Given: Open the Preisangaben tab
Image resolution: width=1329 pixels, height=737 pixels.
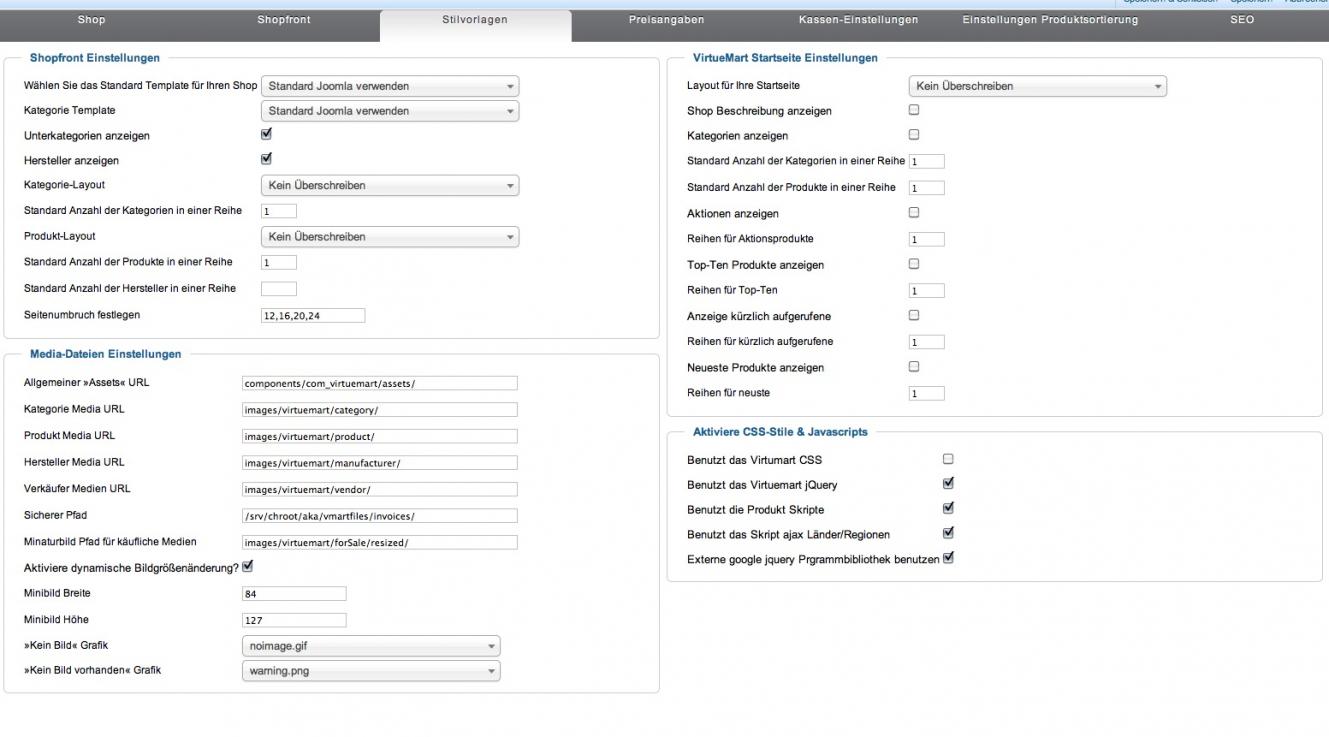Looking at the screenshot, I should click(666, 20).
